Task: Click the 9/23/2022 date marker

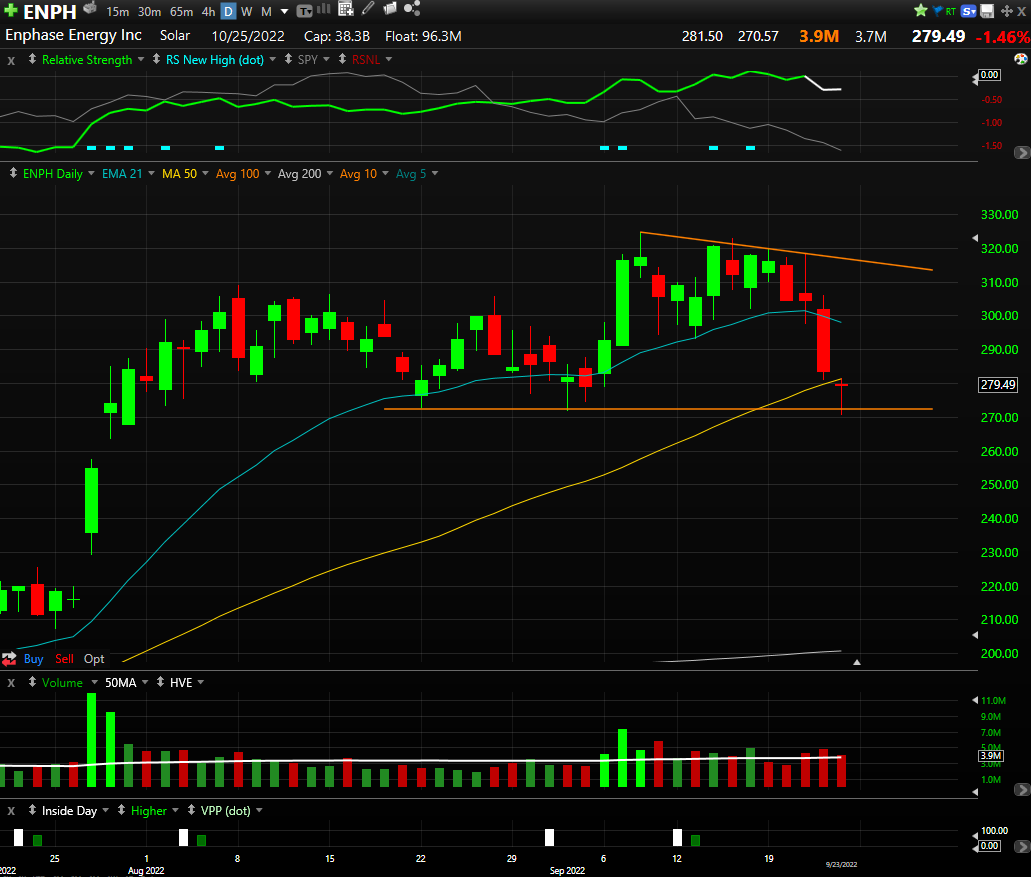Action: [842, 865]
